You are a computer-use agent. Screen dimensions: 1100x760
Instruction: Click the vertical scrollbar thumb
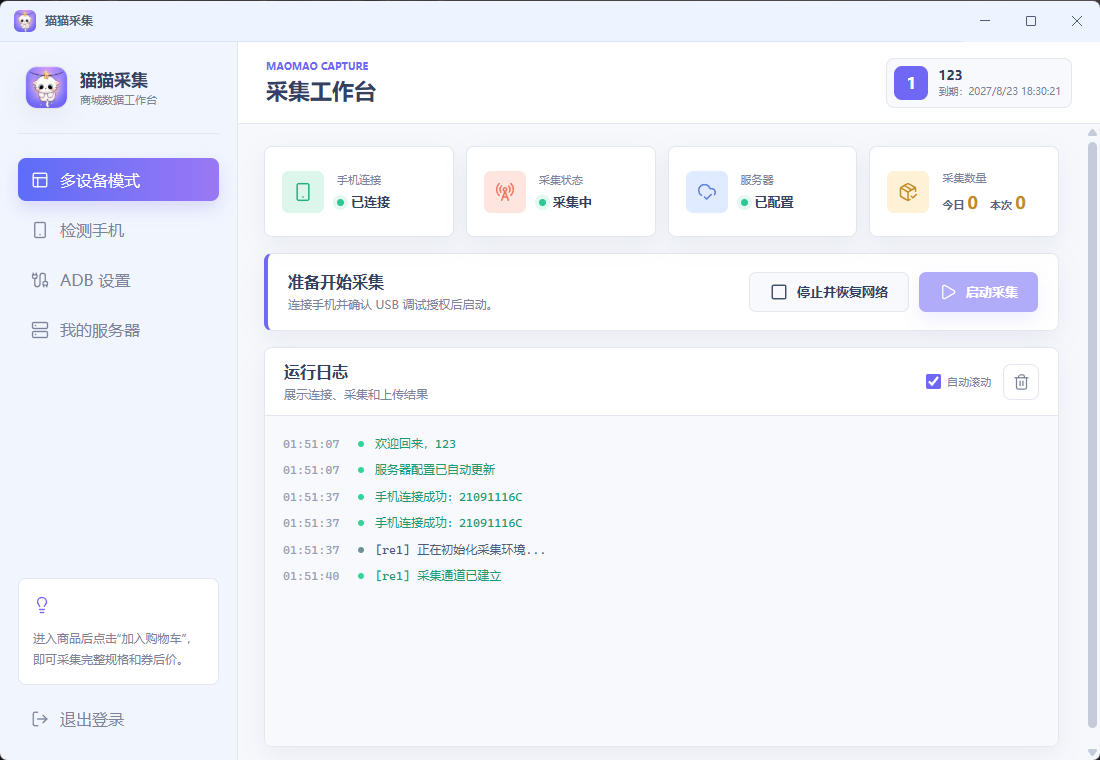[1092, 435]
